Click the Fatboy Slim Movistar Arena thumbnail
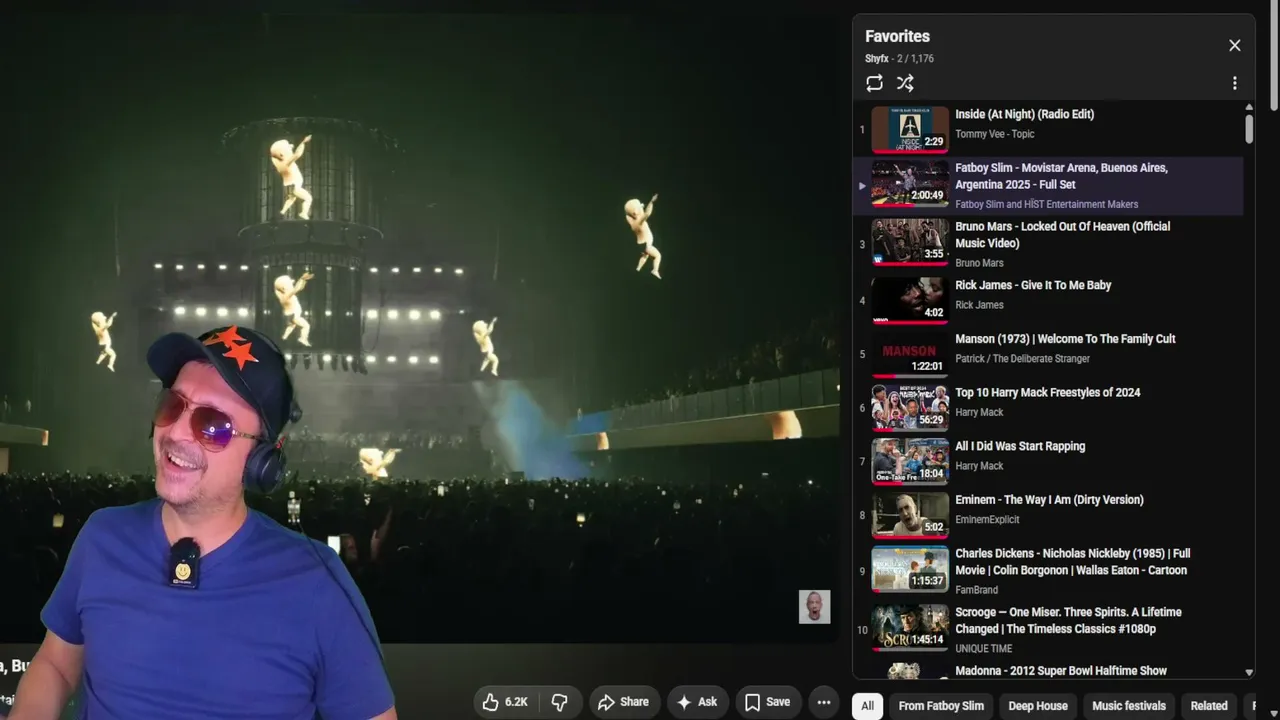1280x720 pixels. tap(910, 184)
